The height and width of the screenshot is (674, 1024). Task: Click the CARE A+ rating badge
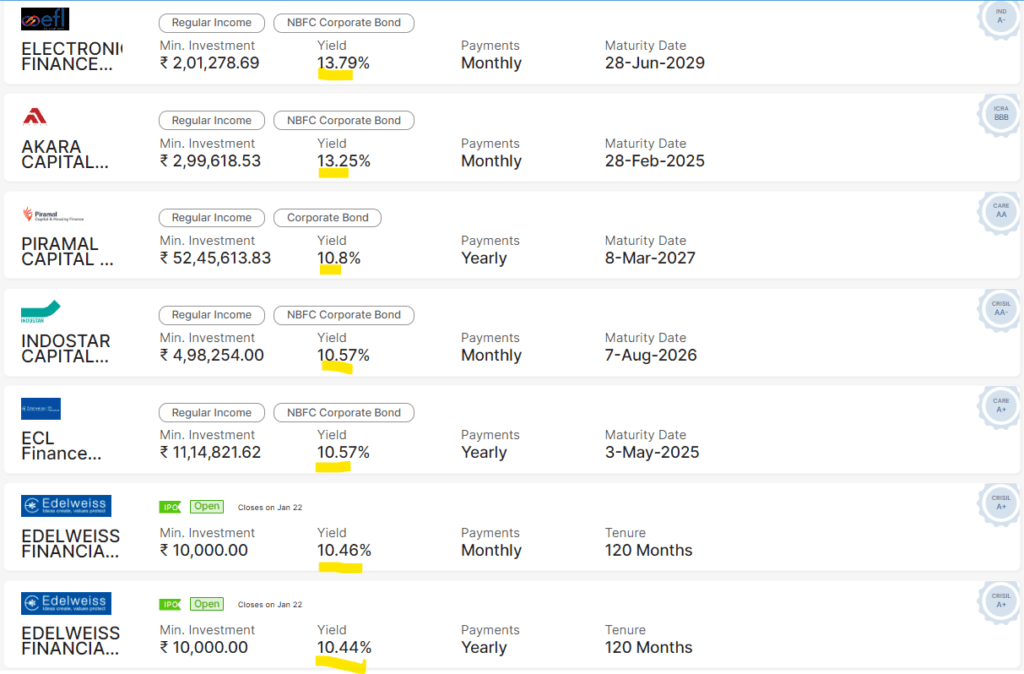[1000, 406]
